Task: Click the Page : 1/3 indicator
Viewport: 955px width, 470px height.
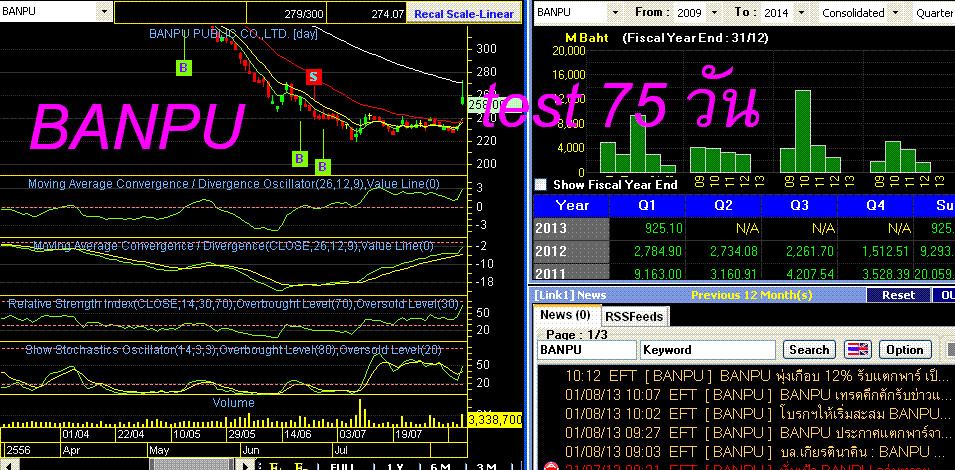Action: (577, 334)
